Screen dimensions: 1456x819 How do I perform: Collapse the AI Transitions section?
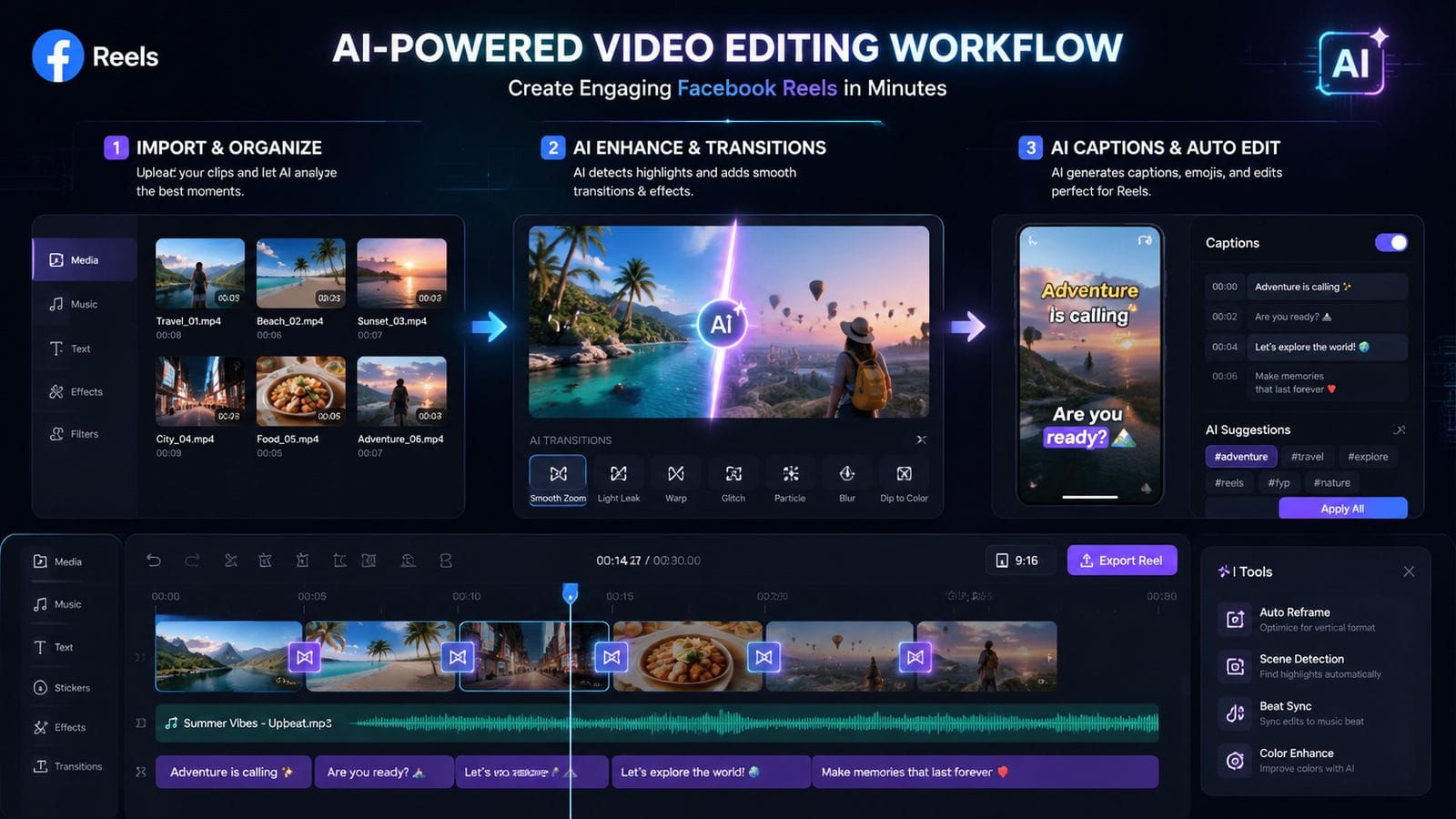tap(921, 440)
